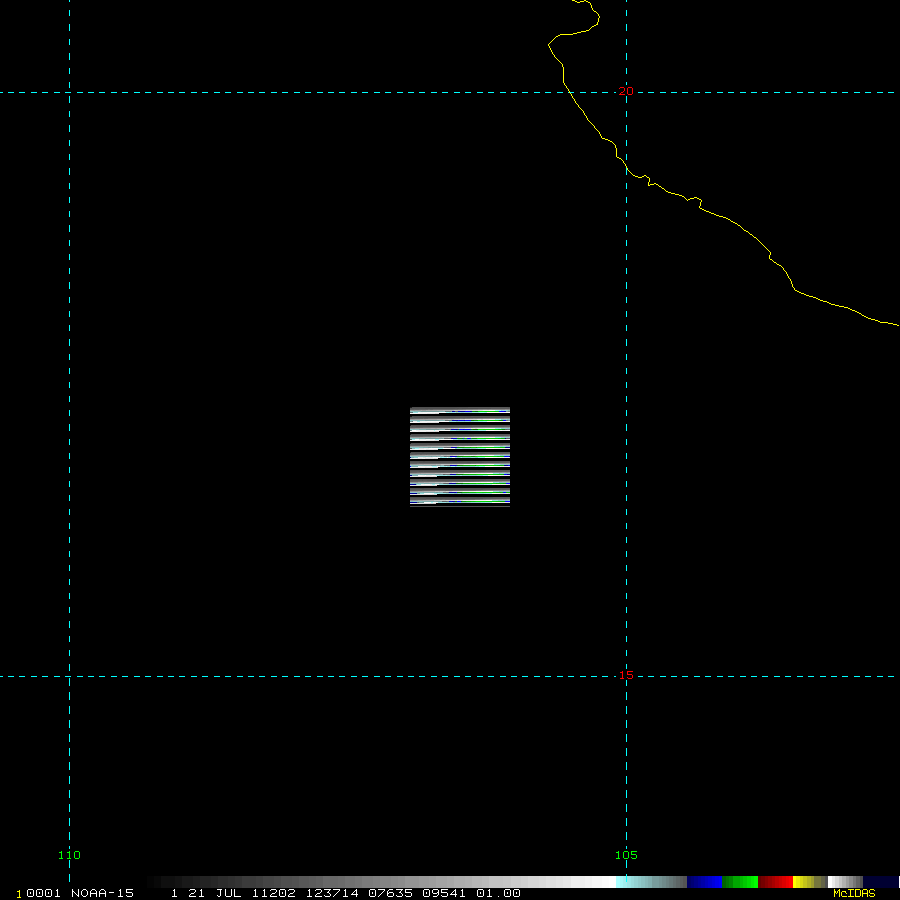Click the yellow McIDAS label

click(x=854, y=893)
